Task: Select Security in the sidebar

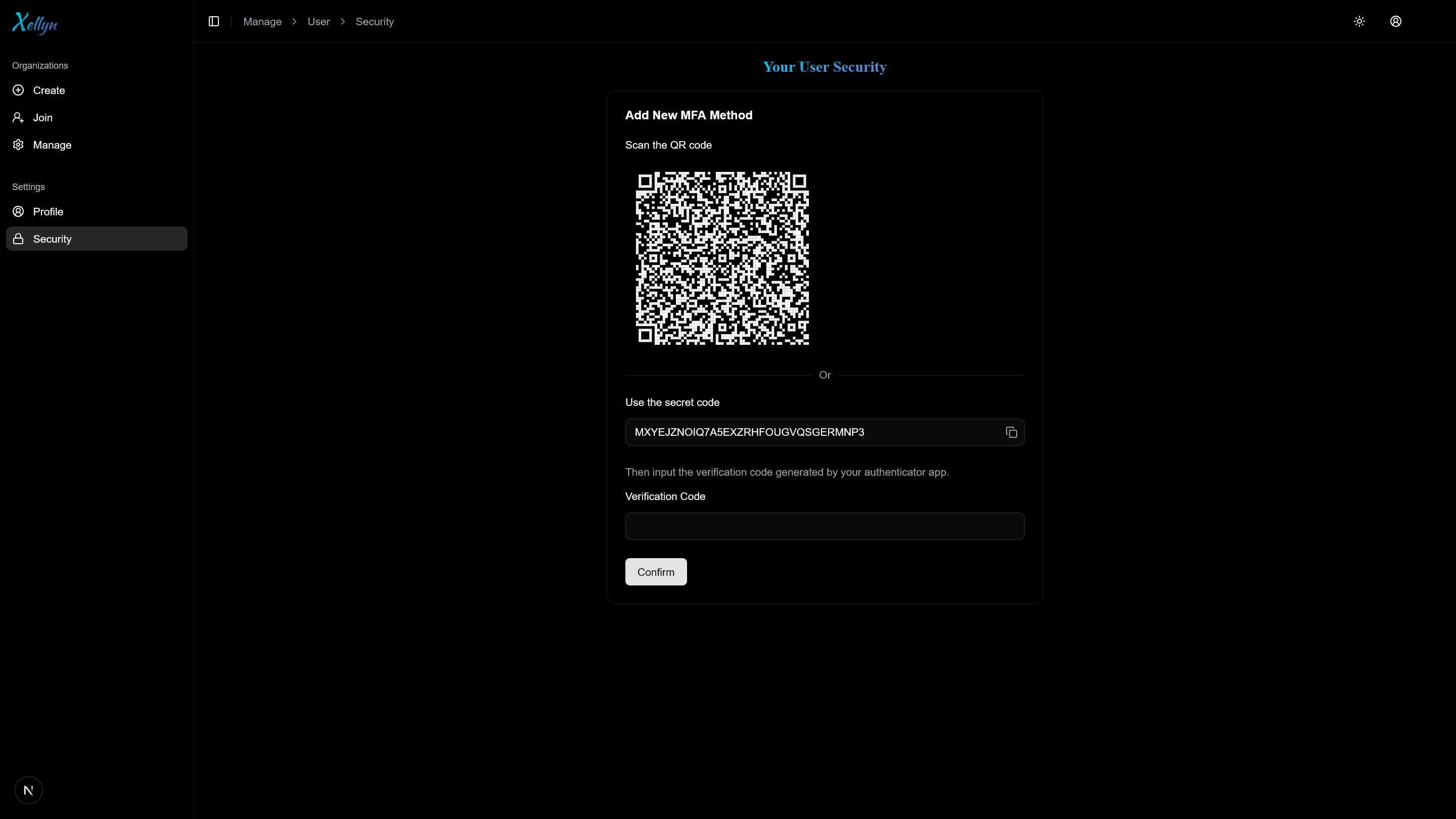Action: click(97, 239)
